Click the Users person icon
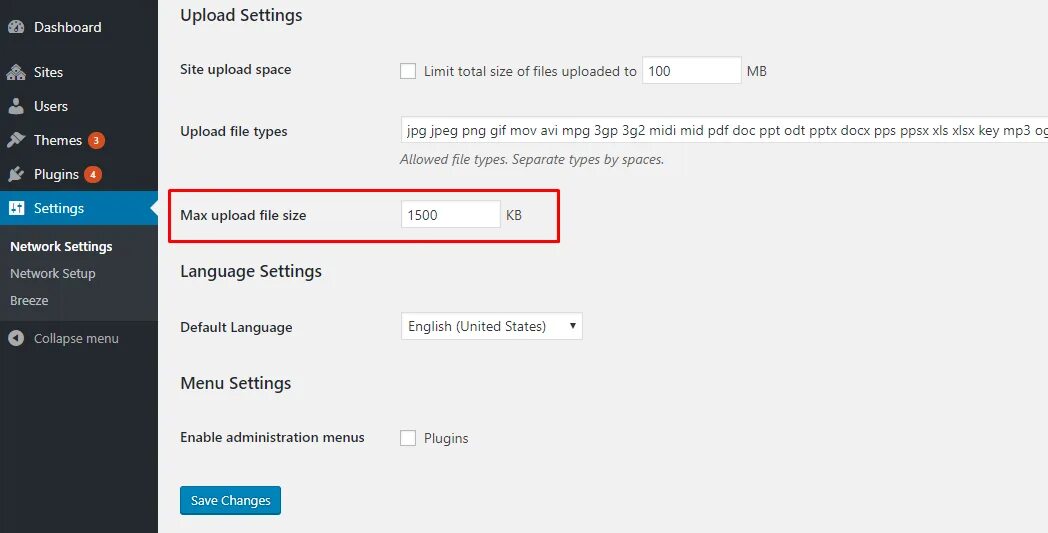The image size is (1048, 533). pos(16,106)
